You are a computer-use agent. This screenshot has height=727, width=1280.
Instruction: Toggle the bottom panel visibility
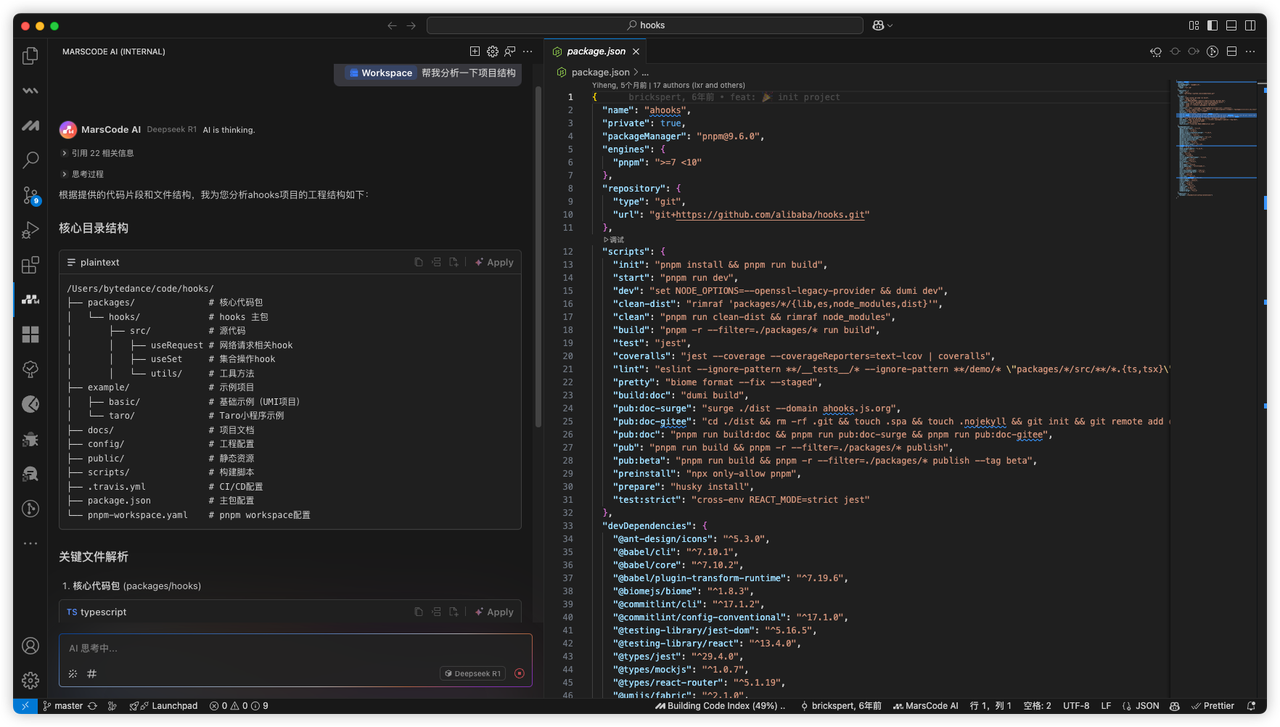[x=1232, y=25]
